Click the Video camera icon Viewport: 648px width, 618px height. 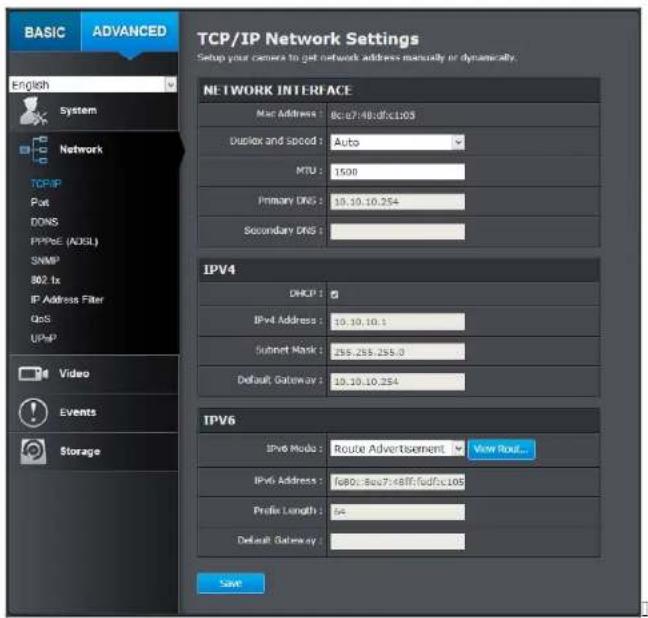click(x=33, y=374)
